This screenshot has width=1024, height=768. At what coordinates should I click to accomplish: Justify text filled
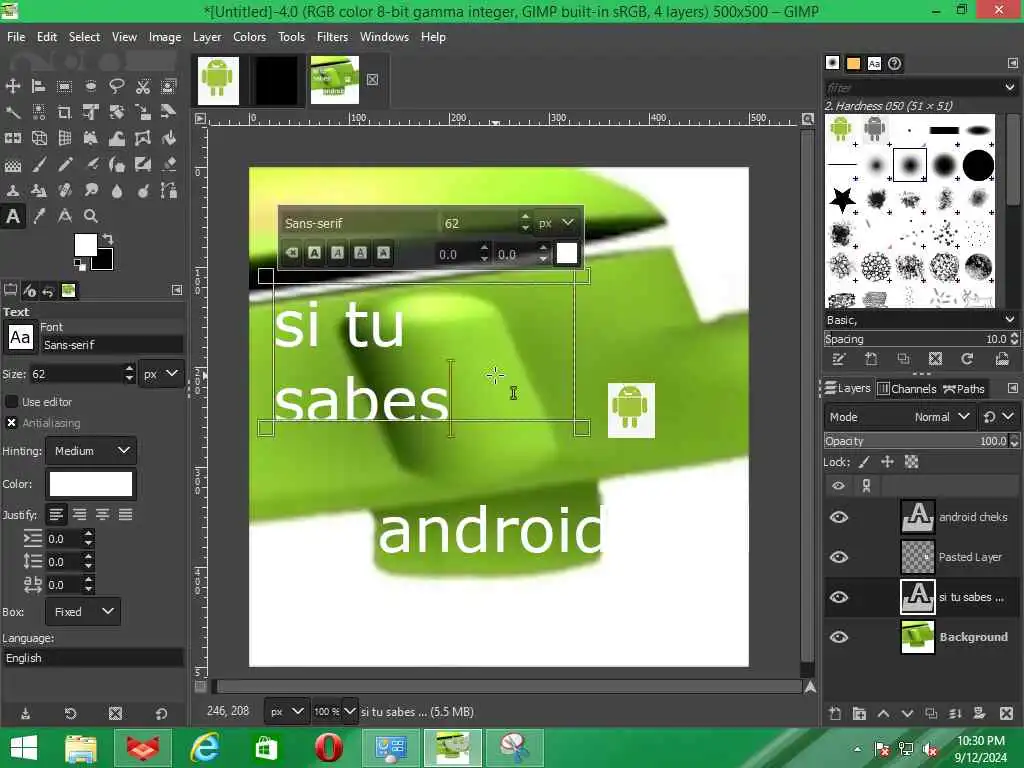125,515
